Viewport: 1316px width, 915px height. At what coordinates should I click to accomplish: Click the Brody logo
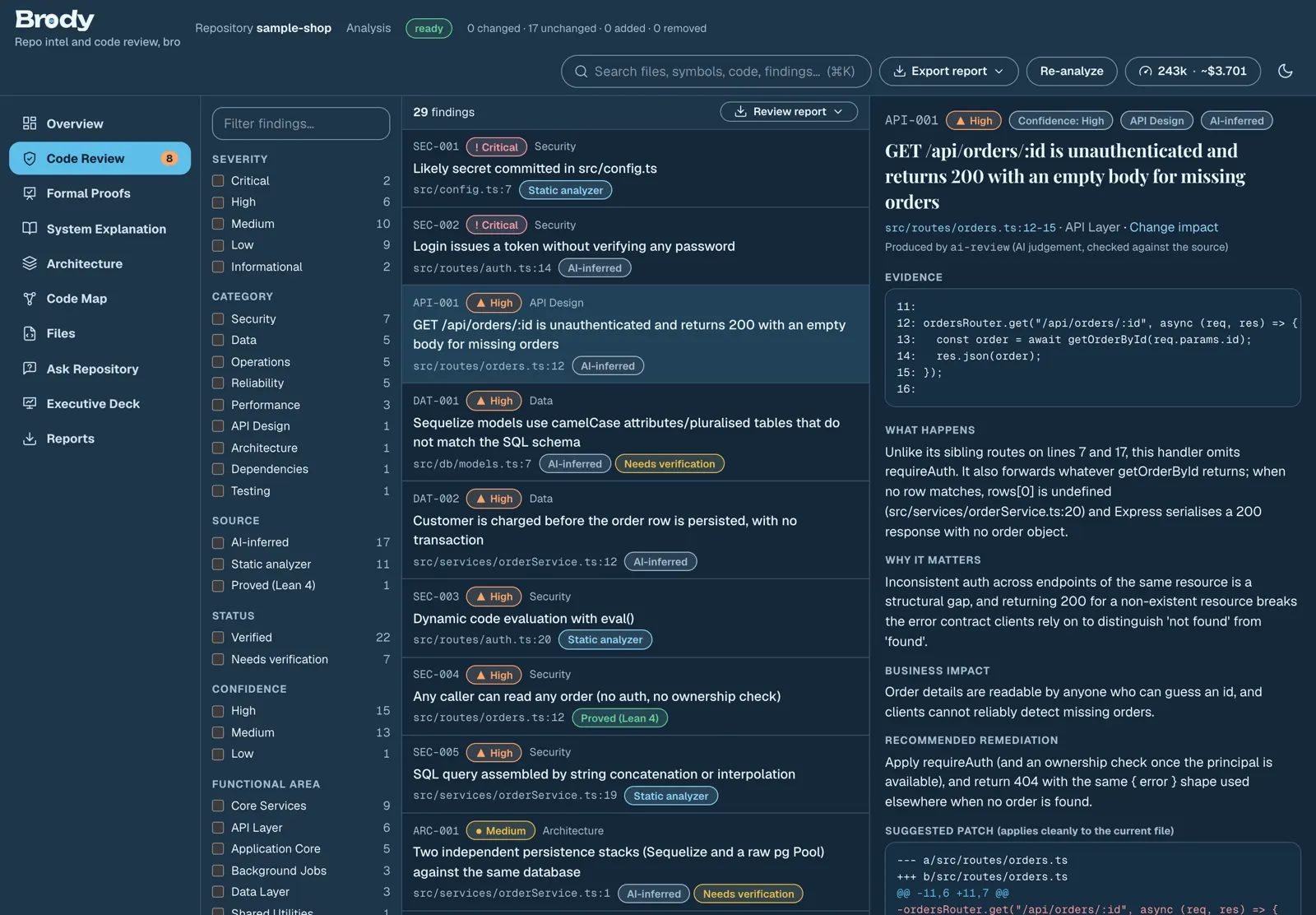55,19
